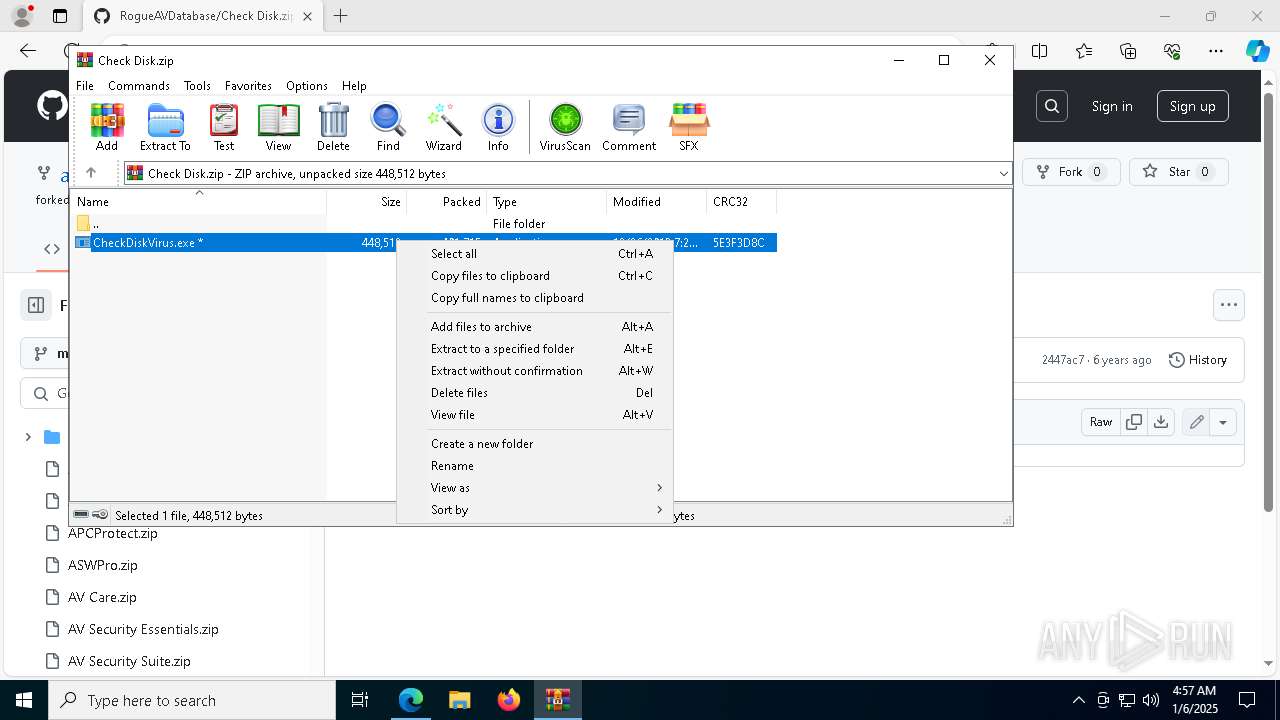Choose Copy full names to clipboard
1280x720 pixels.
tap(535, 298)
